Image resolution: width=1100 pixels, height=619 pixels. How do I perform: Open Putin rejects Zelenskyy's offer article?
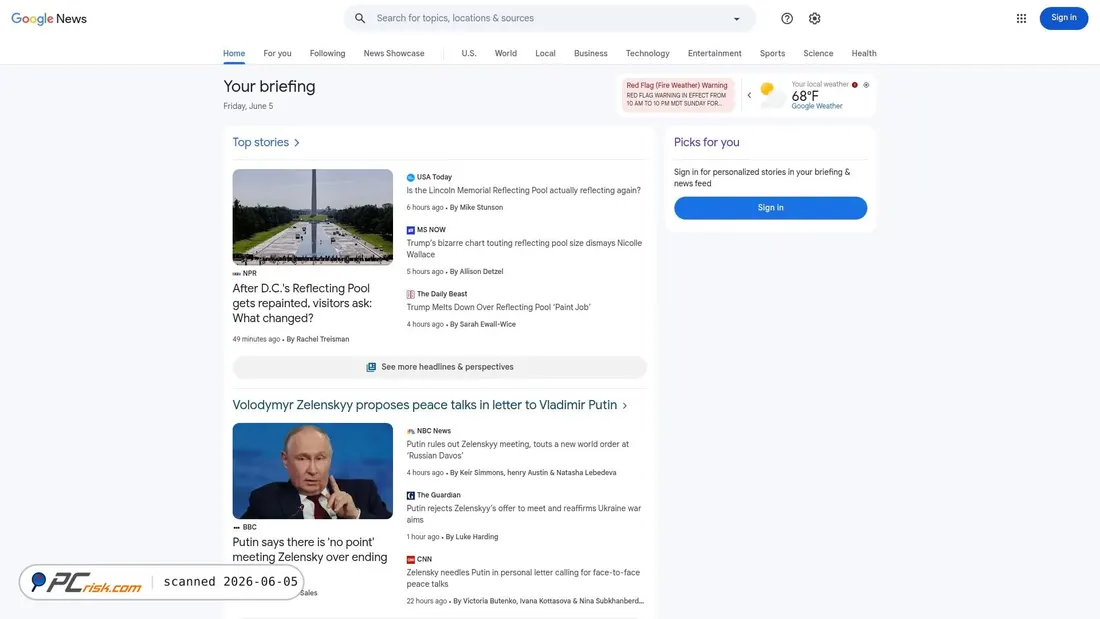[523, 514]
